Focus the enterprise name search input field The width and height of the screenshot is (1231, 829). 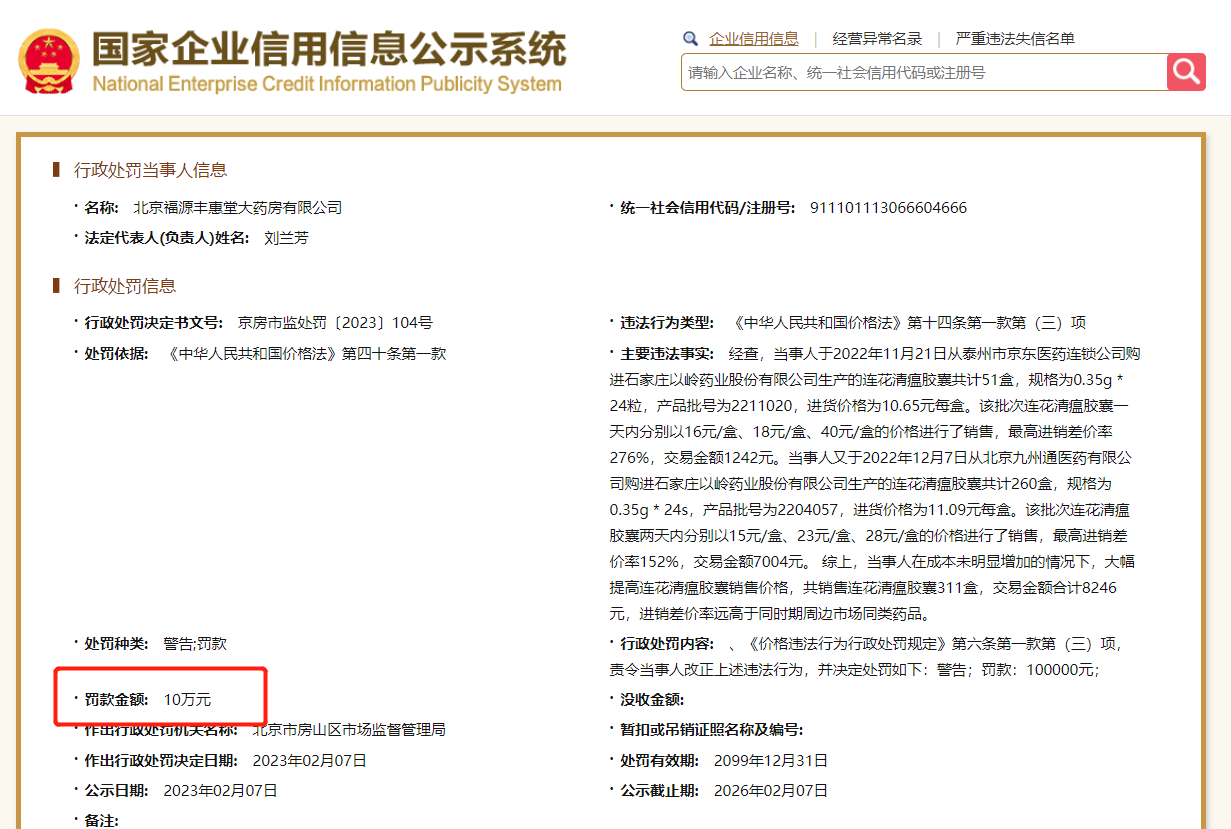923,72
